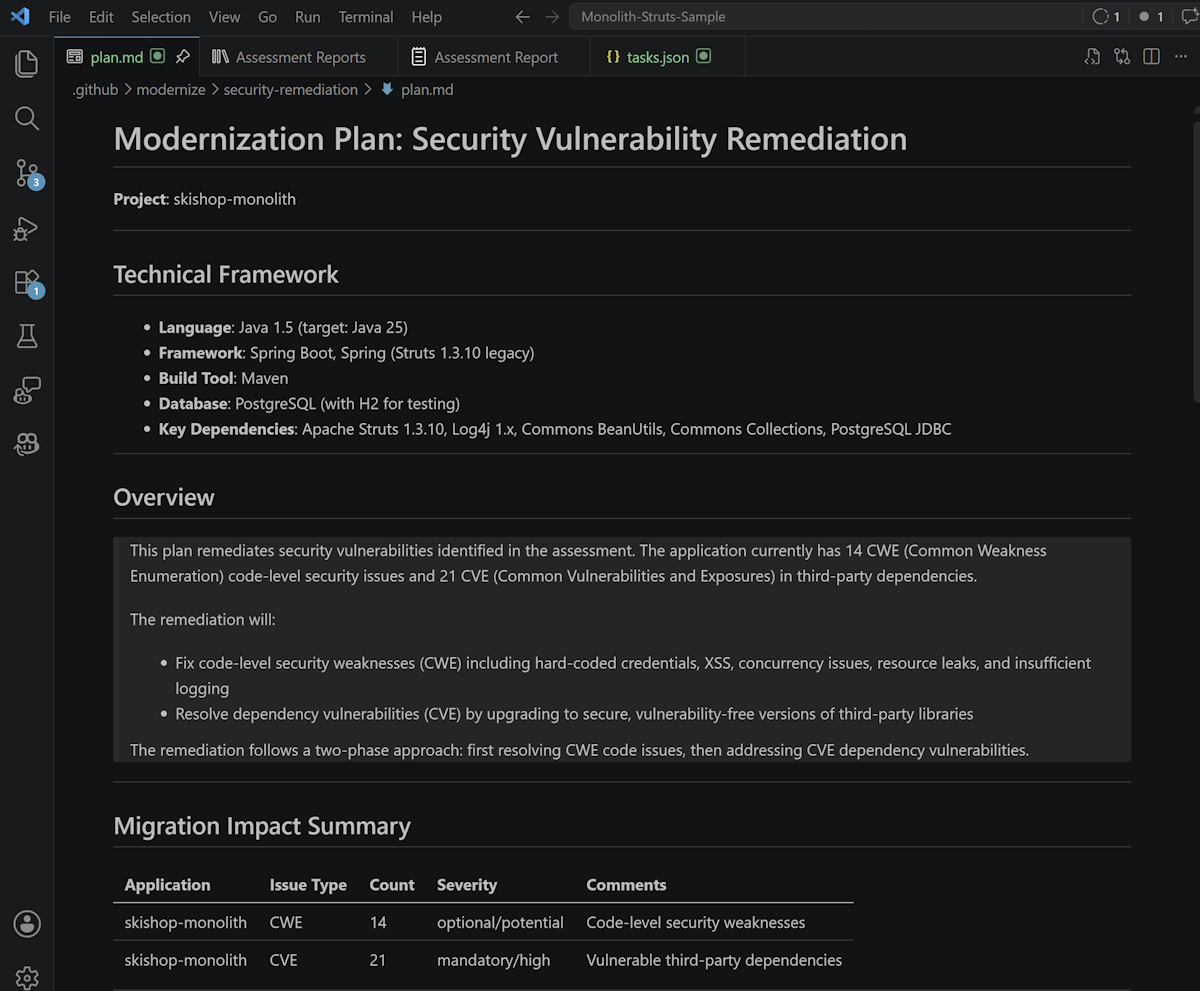Screen dimensions: 1200x991
Task: Open the Search view in activity bar
Action: pyautogui.click(x=27, y=119)
